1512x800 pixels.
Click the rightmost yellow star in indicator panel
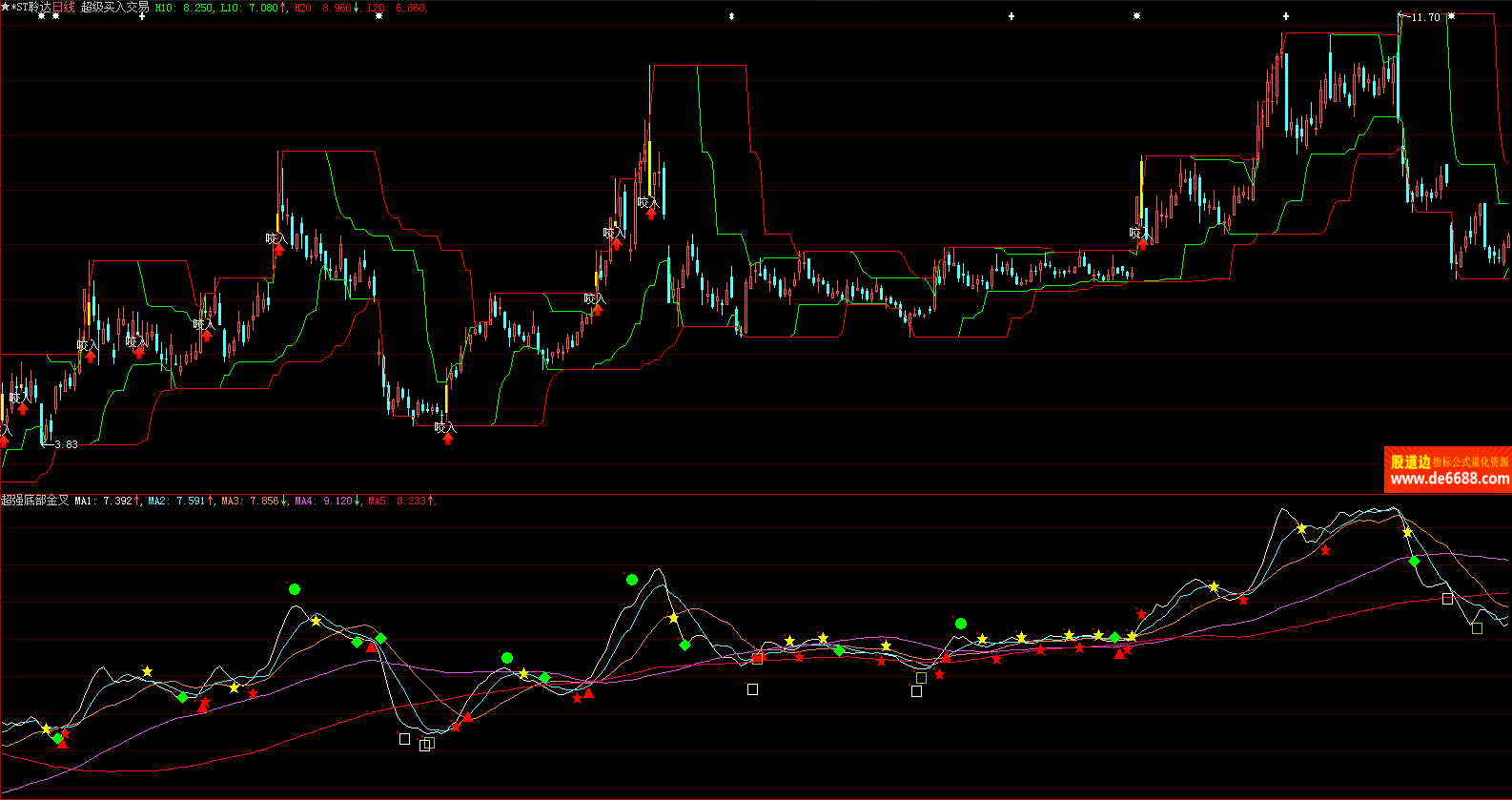click(1407, 533)
